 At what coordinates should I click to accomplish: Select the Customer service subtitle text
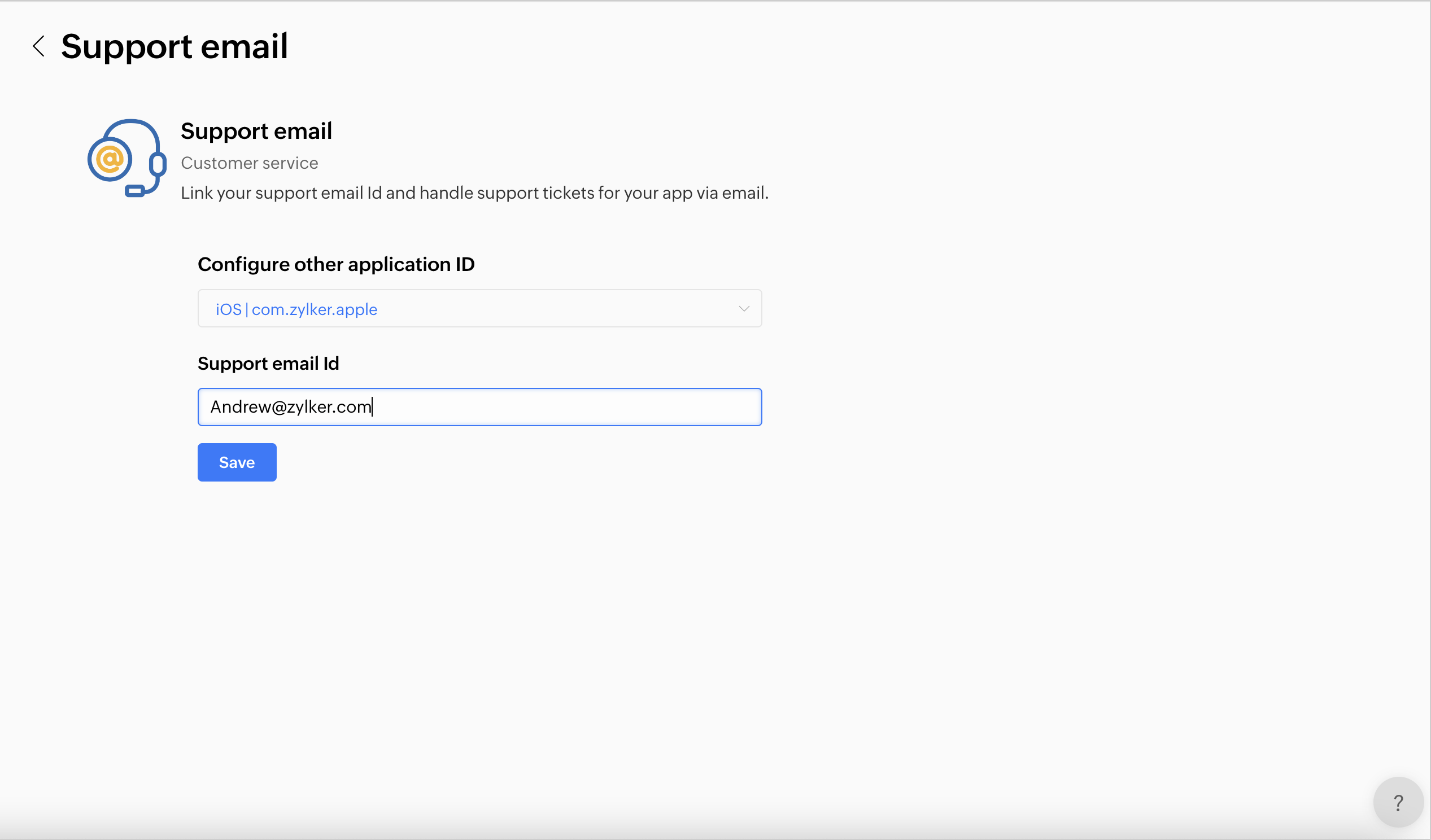(249, 163)
